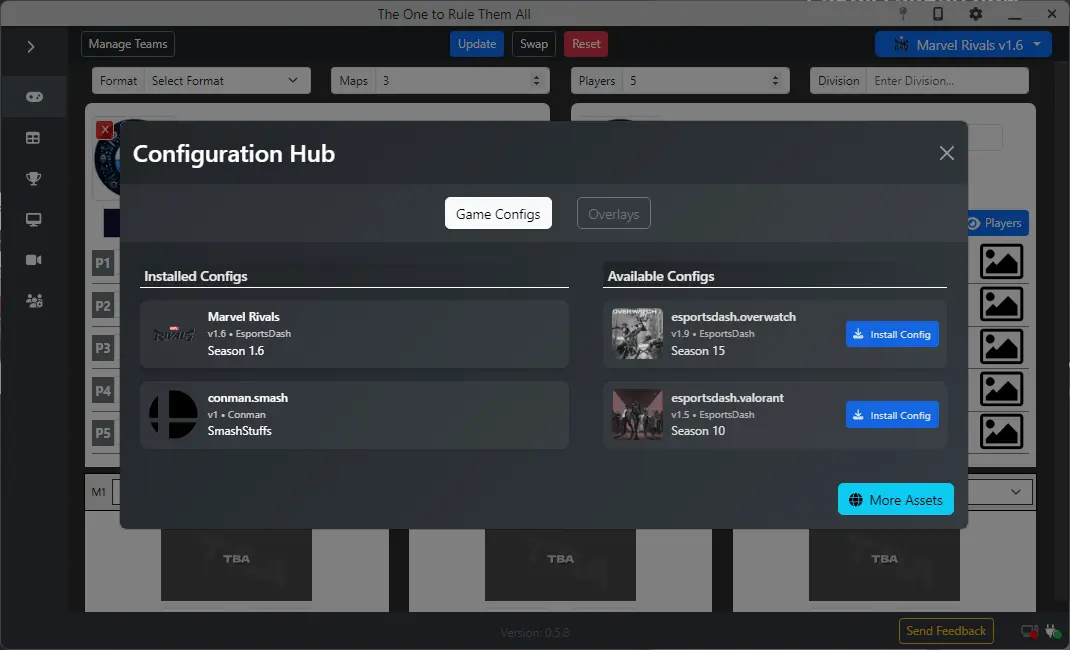1070x650 pixels.
Task: Expand the sidebar with the chevron arrow
Action: click(32, 47)
